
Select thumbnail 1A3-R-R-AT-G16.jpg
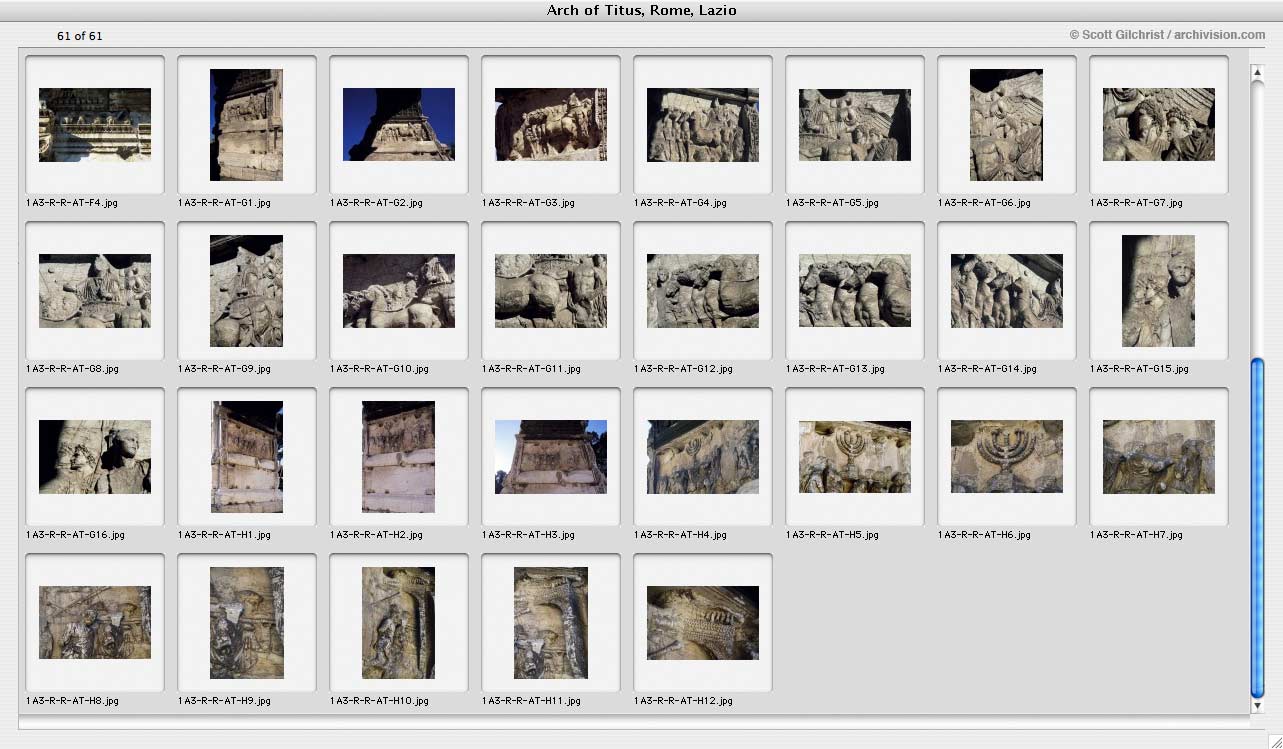pyautogui.click(x=95, y=457)
